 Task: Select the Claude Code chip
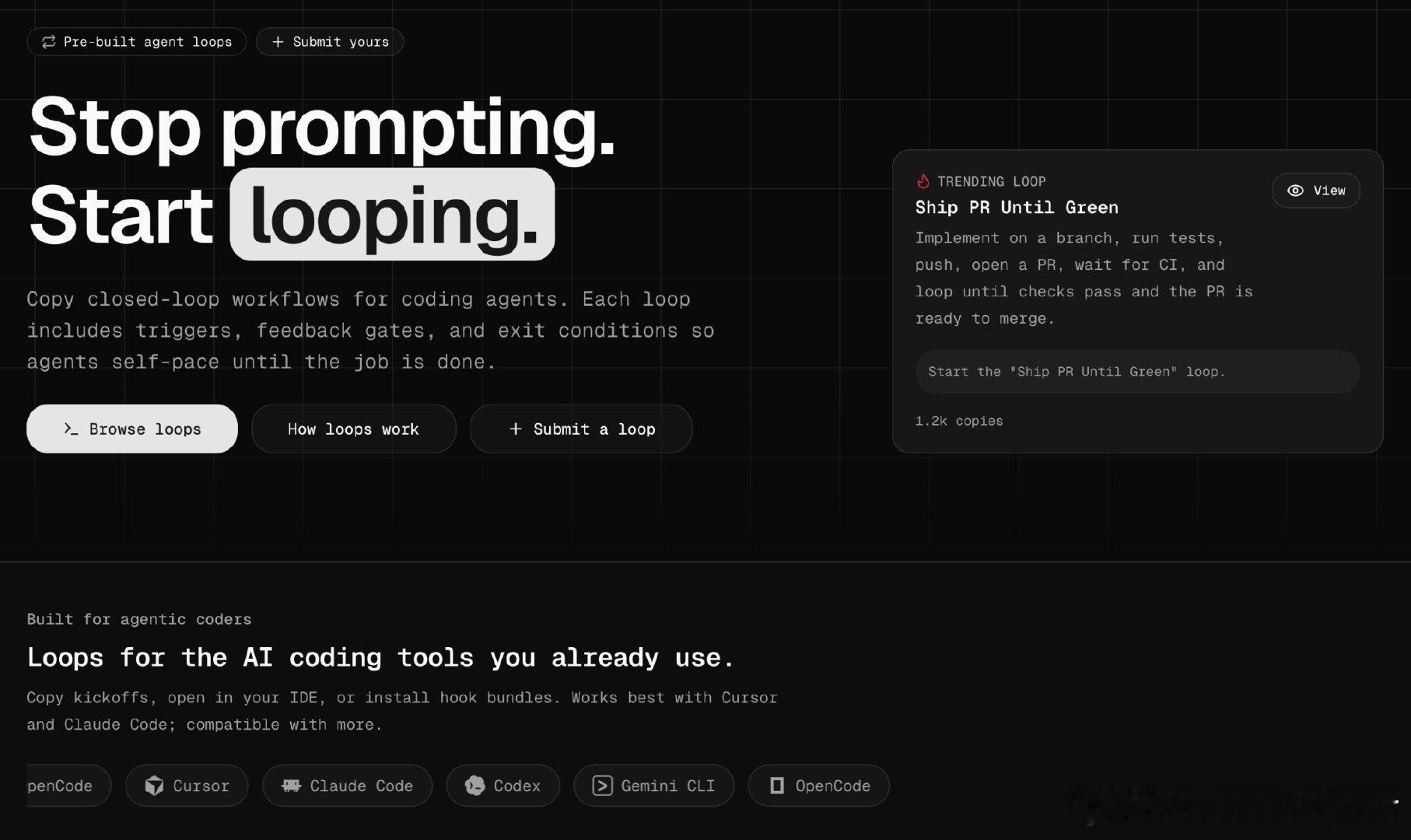pyautogui.click(x=347, y=786)
